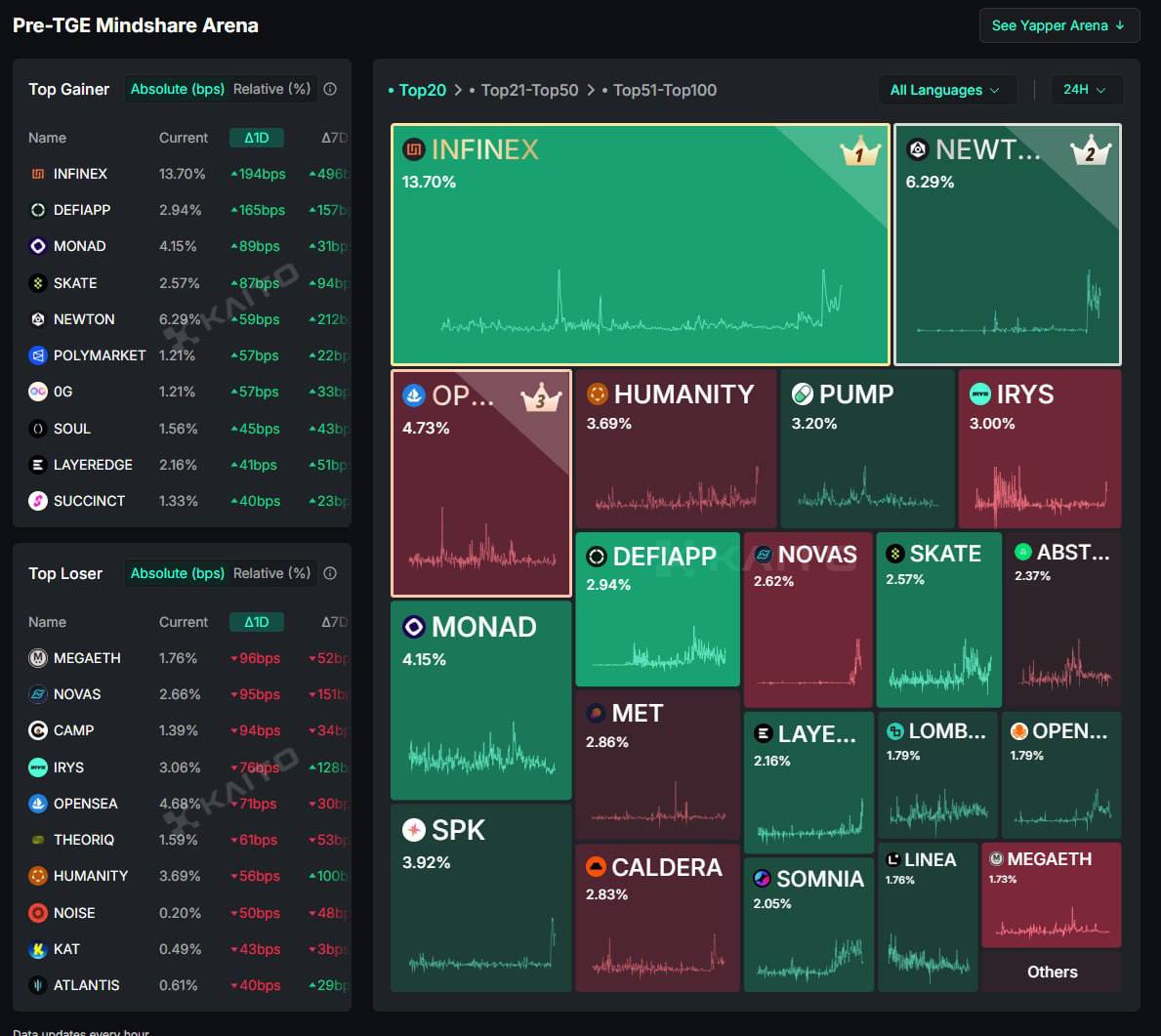Open the OPEN treemap tile at 1.79%
Viewport: 1161px width, 1036px height.
pyautogui.click(x=1061, y=774)
